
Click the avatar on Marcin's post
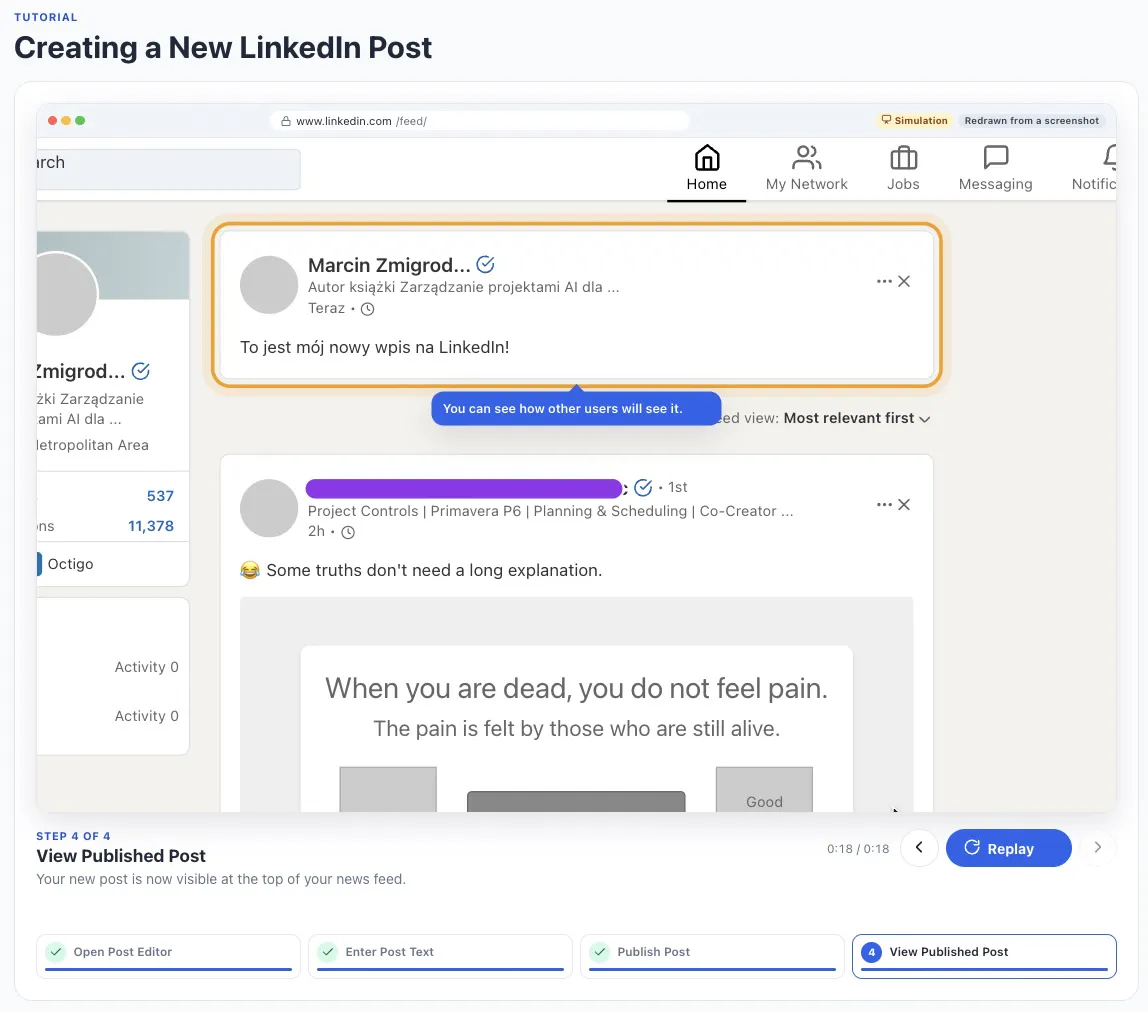269,285
